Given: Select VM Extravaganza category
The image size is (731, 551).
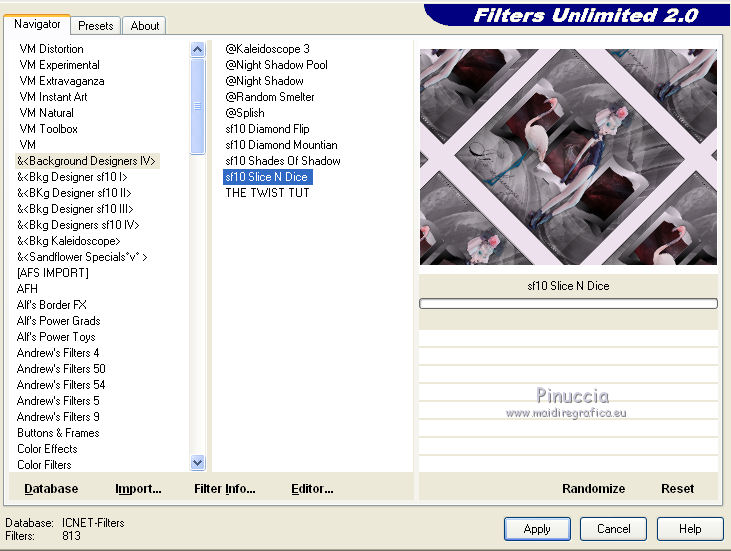Looking at the screenshot, I should (62, 81).
